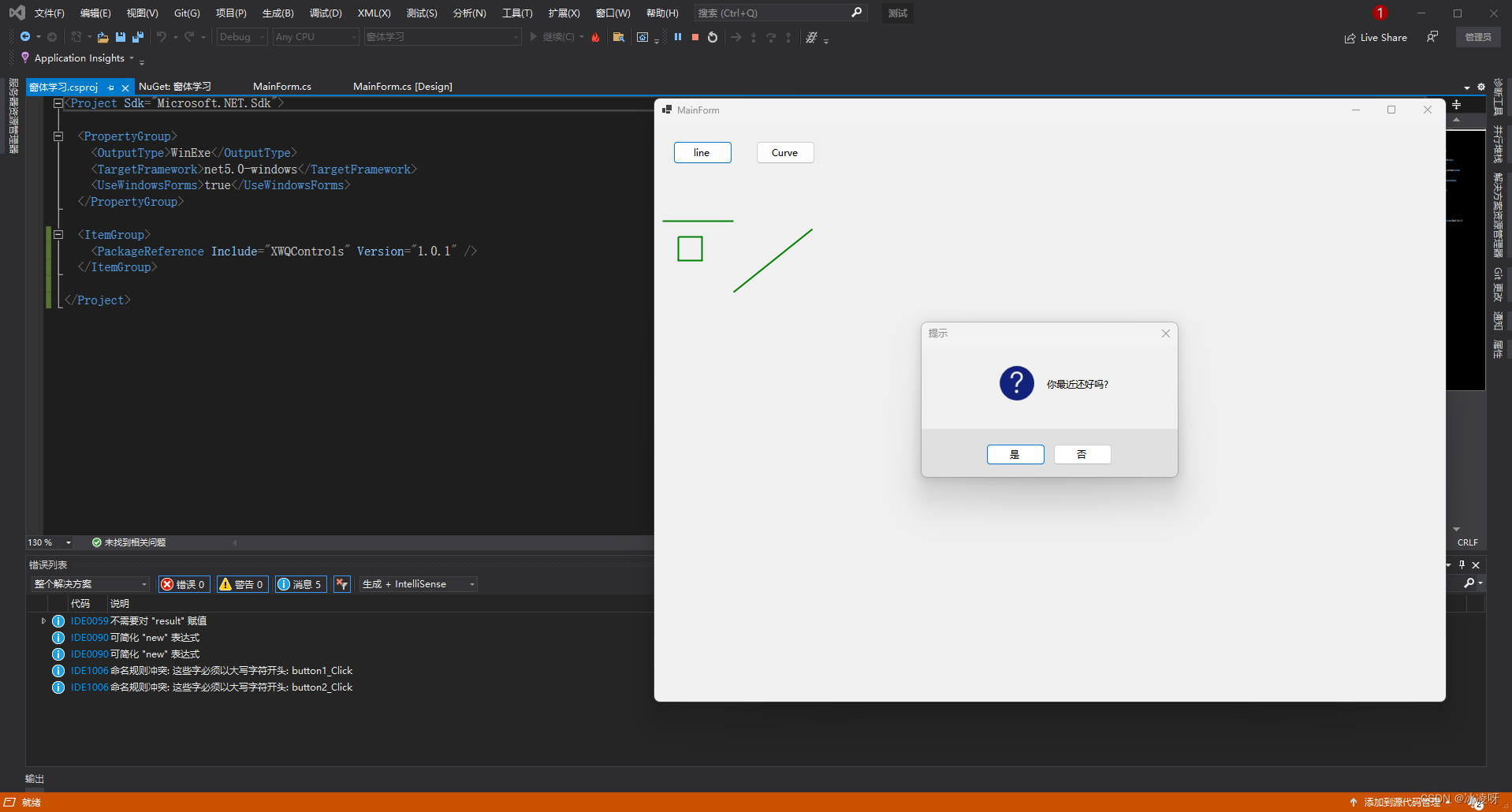
Task: Toggle the 警告 0 filter in error list
Action: [242, 583]
